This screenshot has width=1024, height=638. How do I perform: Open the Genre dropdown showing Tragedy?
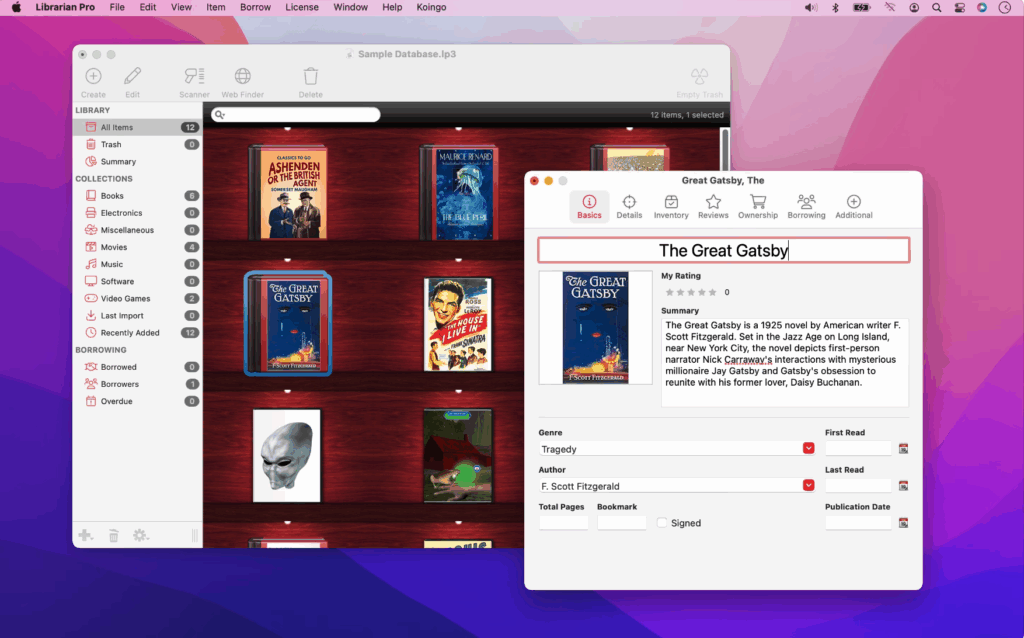(x=808, y=448)
